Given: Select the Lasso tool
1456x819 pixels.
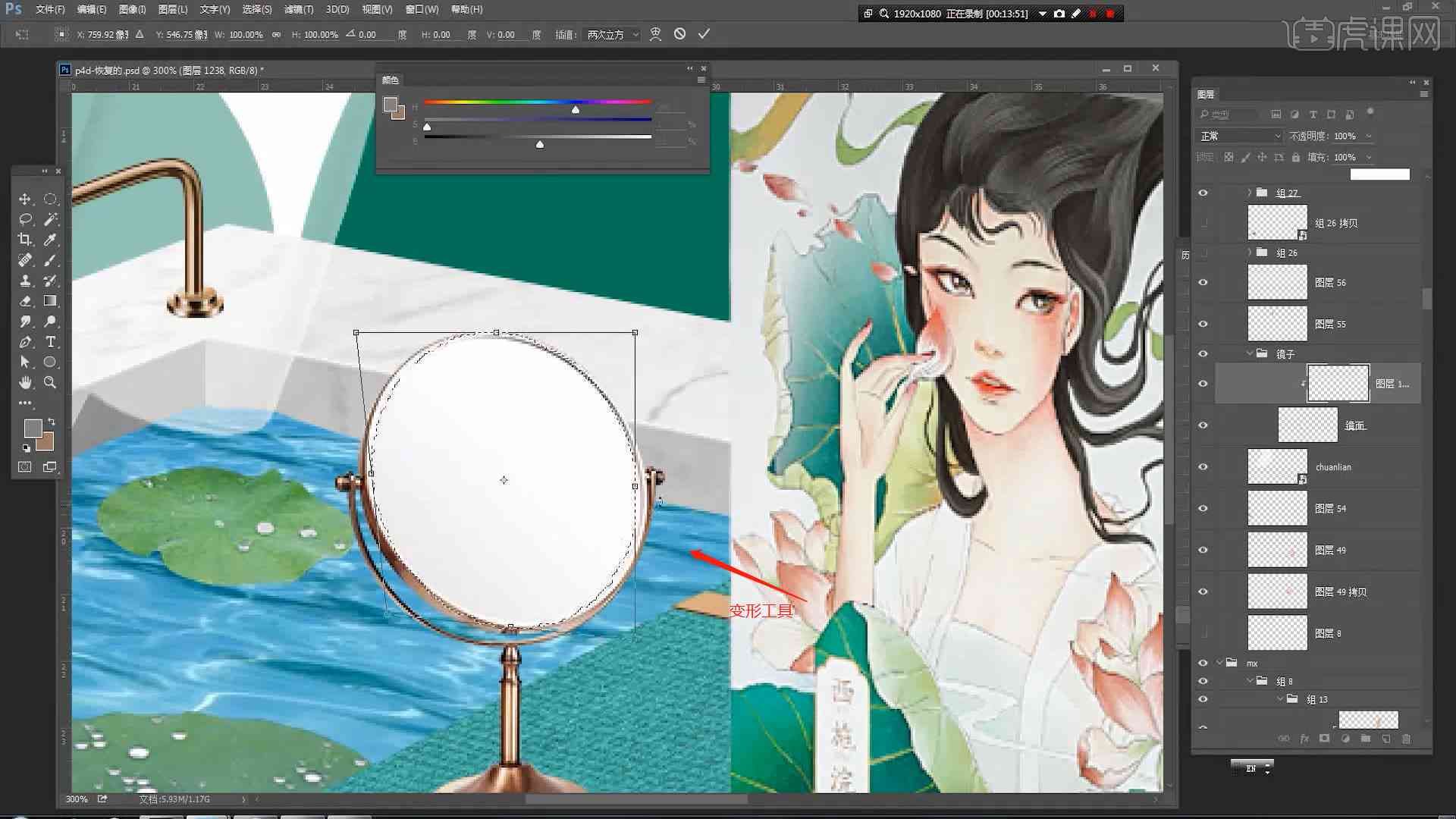Looking at the screenshot, I should [25, 219].
